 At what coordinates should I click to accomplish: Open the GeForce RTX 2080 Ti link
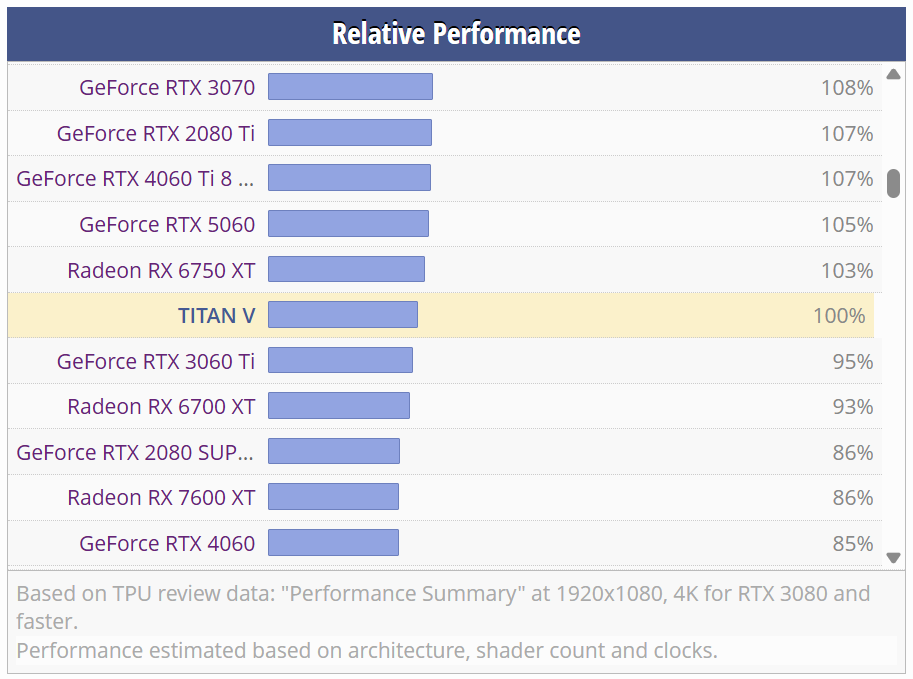156,133
